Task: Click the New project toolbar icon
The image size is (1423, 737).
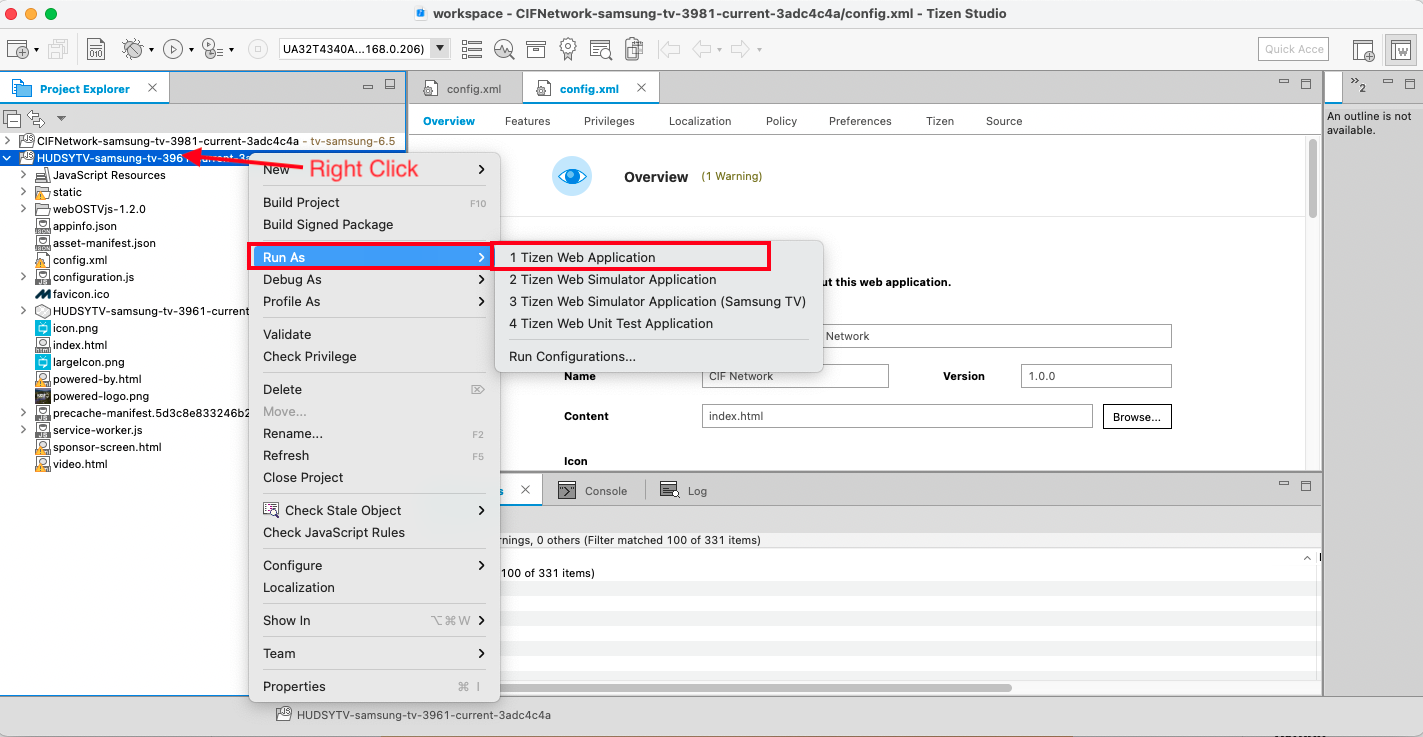Action: click(17, 49)
